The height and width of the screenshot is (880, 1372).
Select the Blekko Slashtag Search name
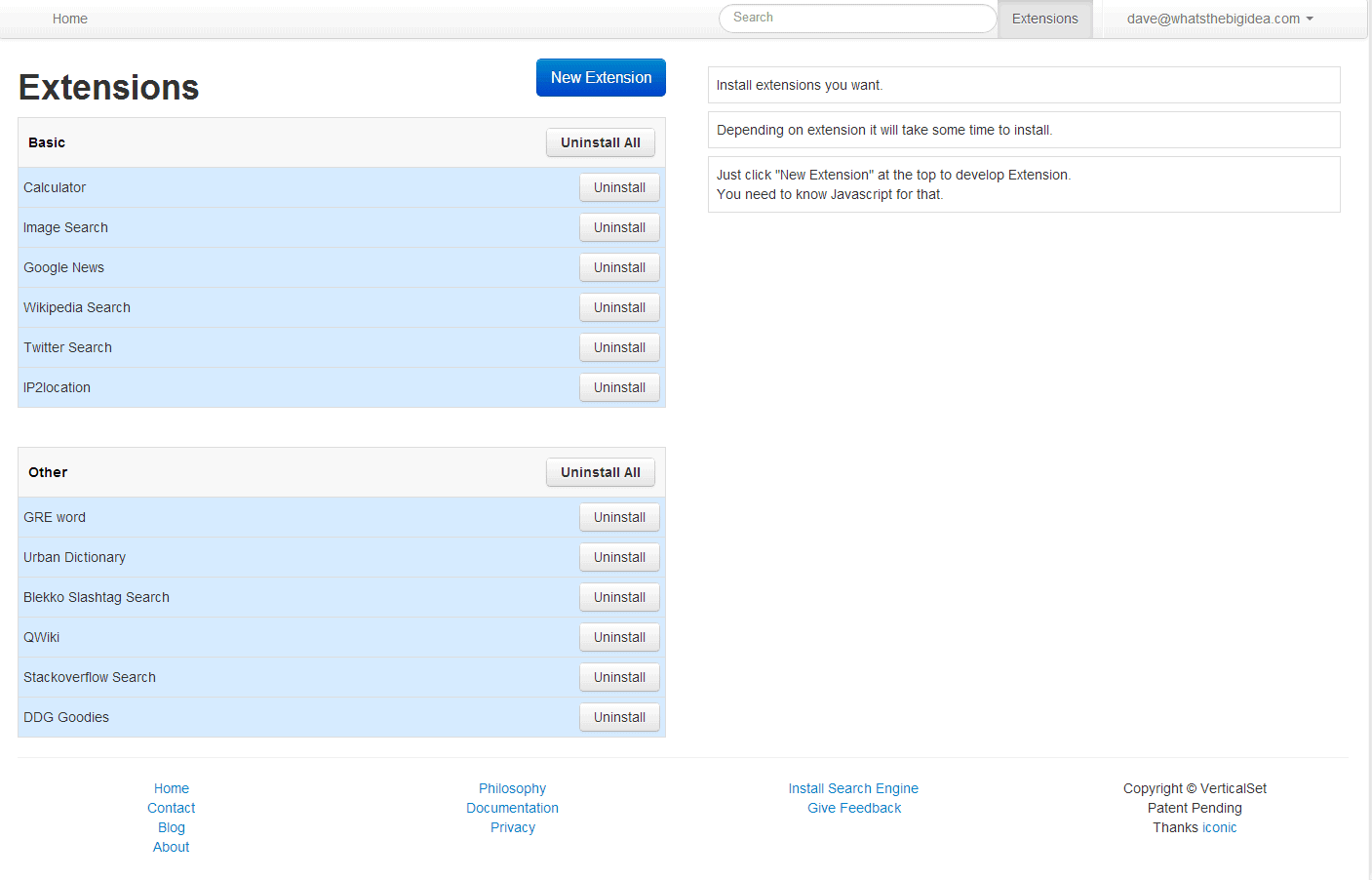click(97, 597)
